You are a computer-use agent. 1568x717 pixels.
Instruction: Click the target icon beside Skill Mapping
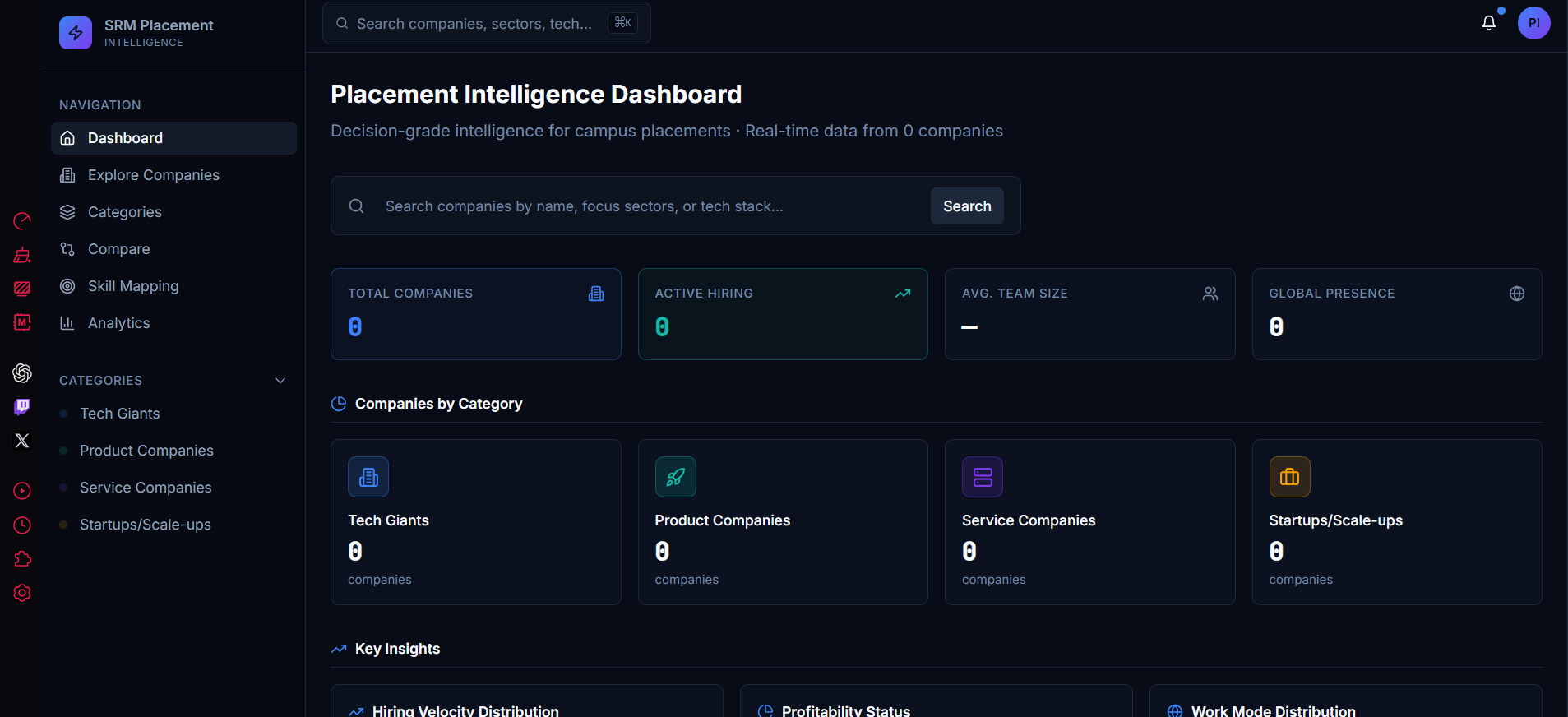(68, 286)
